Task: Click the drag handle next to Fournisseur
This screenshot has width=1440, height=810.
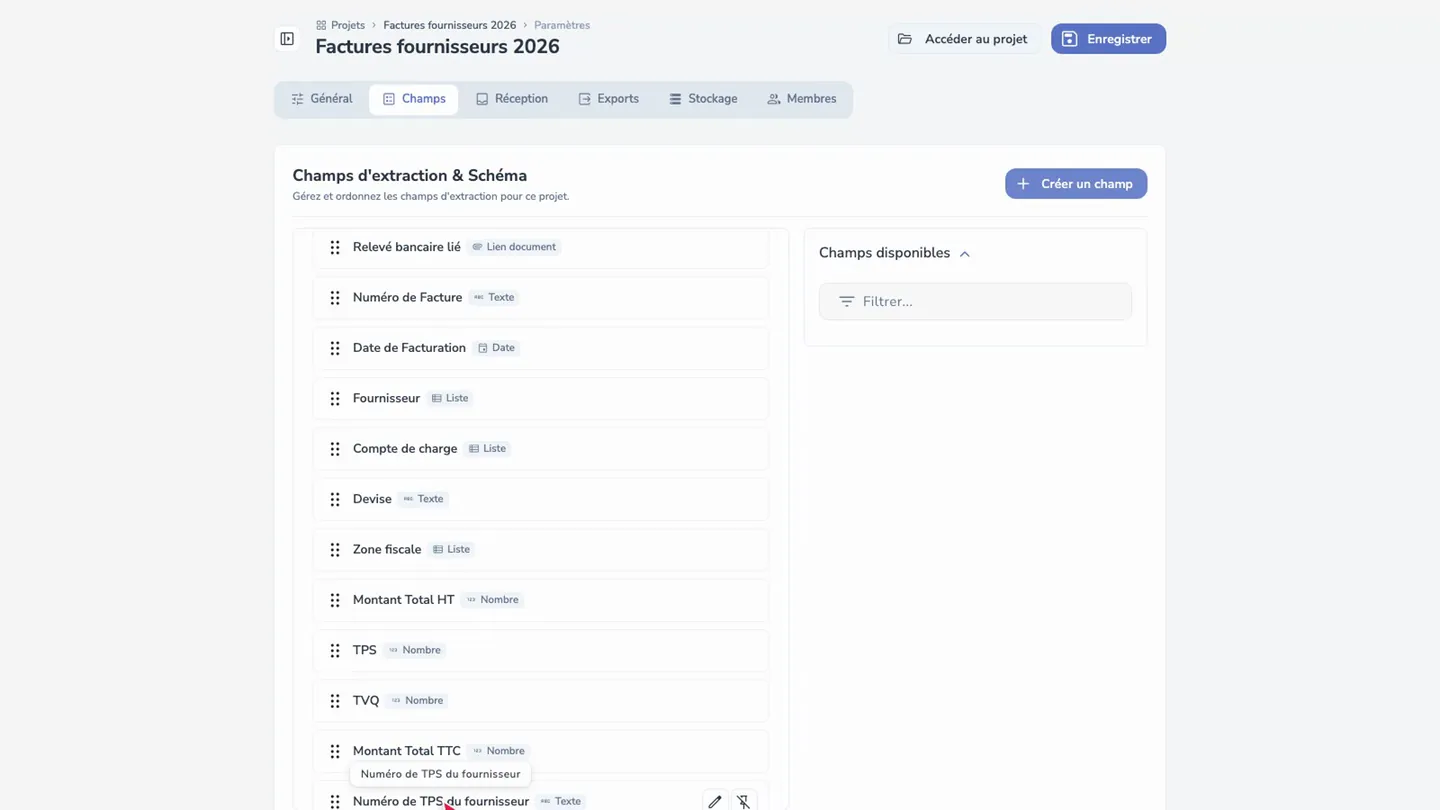Action: (335, 398)
